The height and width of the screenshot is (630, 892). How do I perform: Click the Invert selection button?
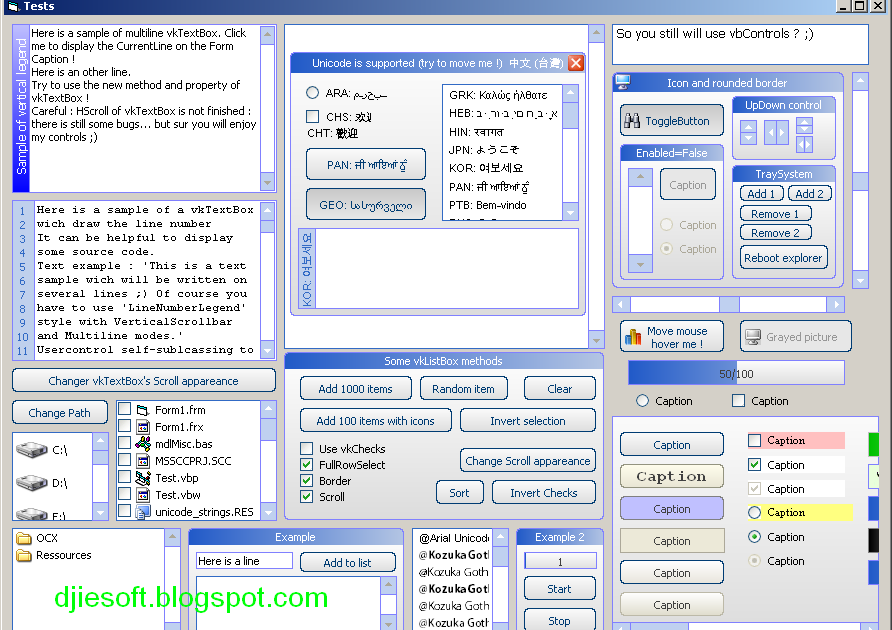pos(528,421)
